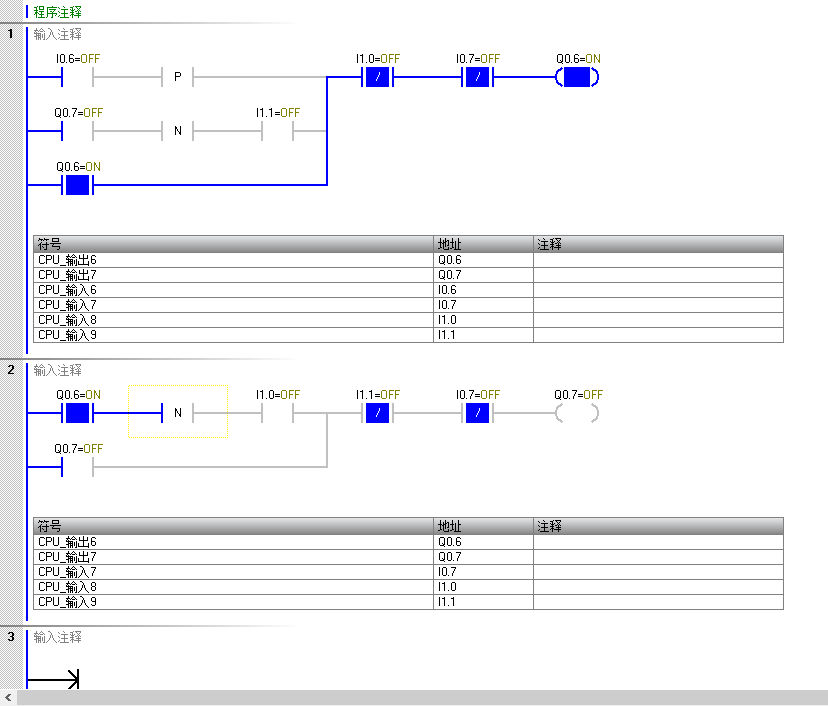Click the I1.1 normally closed contact in network 2
Viewport: 828px width, 706px height.
377,413
